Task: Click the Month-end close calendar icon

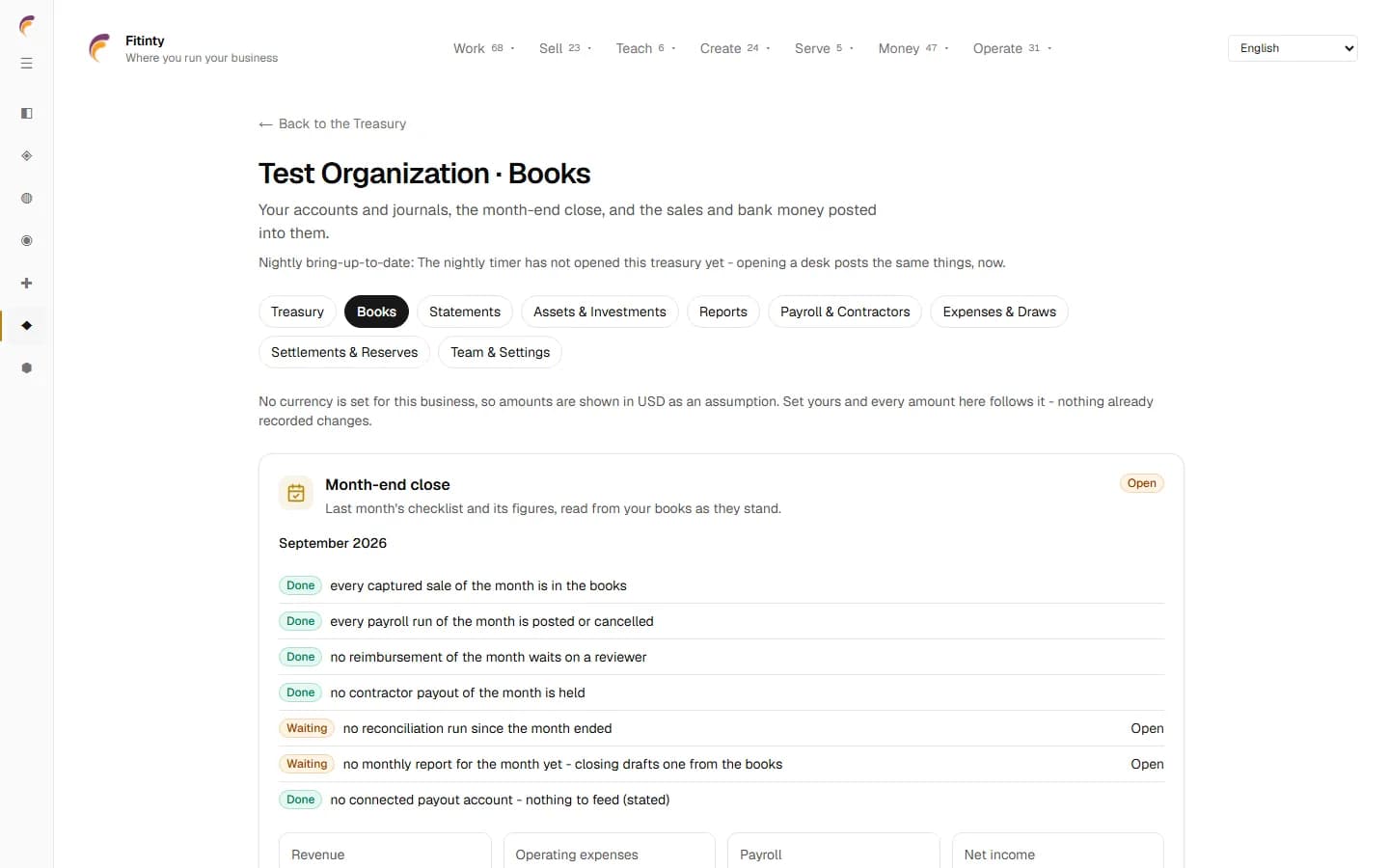Action: click(296, 493)
